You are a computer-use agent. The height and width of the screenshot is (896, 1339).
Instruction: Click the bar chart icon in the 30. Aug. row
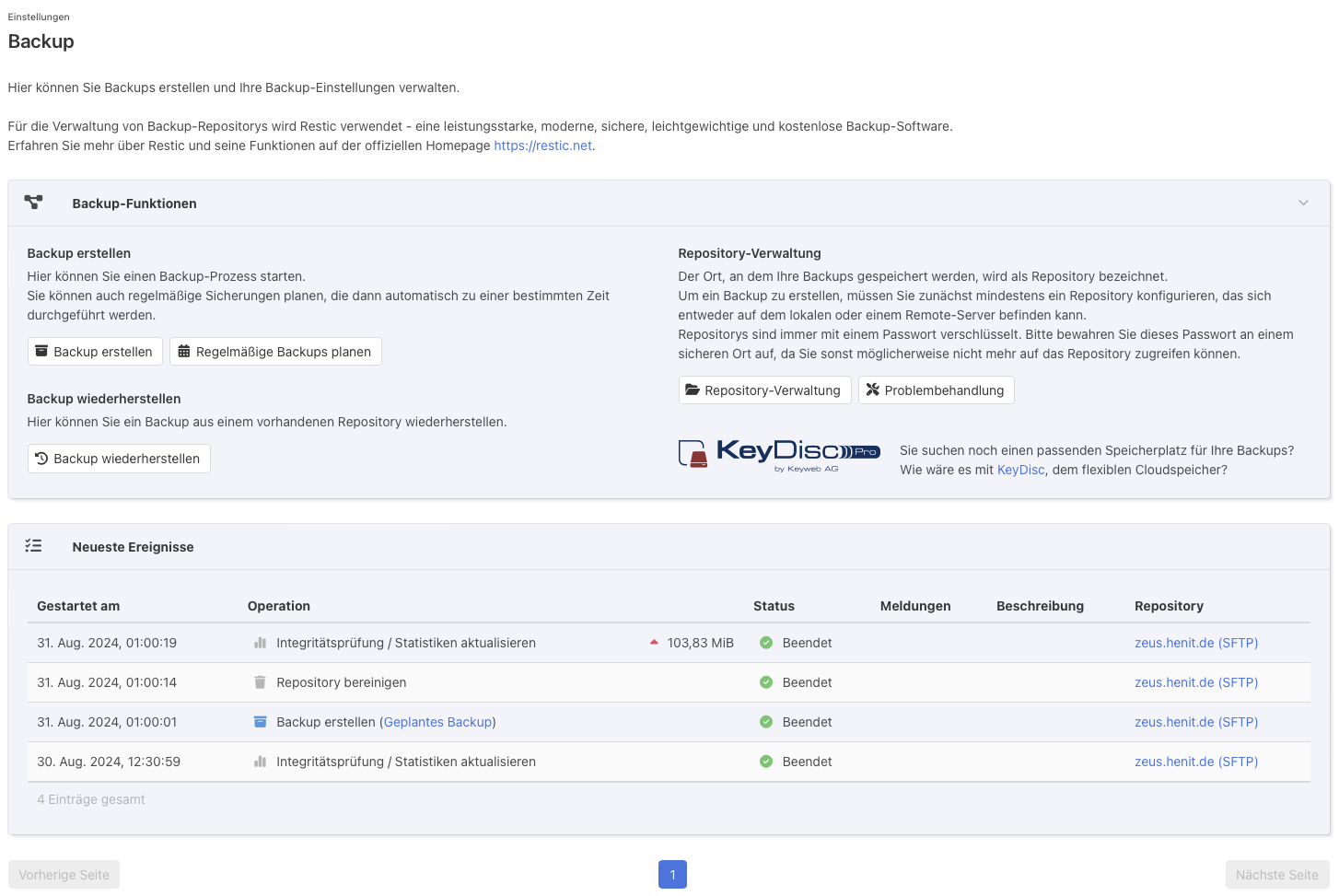(x=260, y=762)
